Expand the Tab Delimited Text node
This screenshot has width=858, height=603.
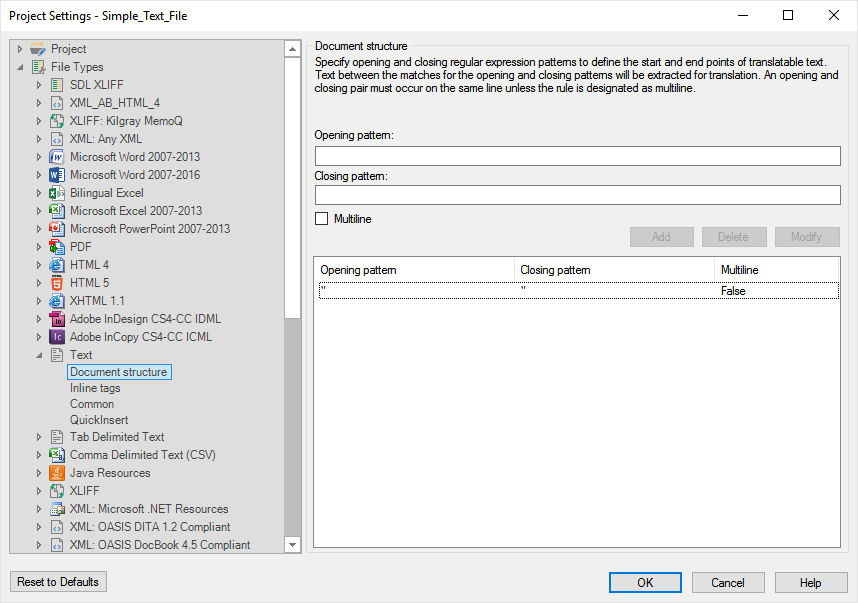(39, 437)
